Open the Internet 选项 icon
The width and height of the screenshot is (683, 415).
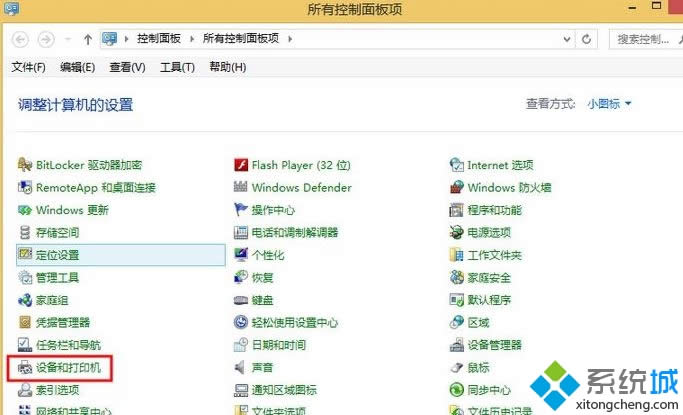click(456, 165)
